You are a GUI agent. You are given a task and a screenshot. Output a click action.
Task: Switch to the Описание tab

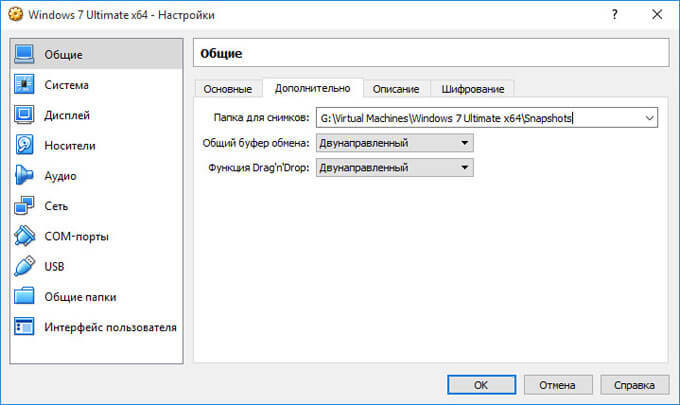point(396,89)
